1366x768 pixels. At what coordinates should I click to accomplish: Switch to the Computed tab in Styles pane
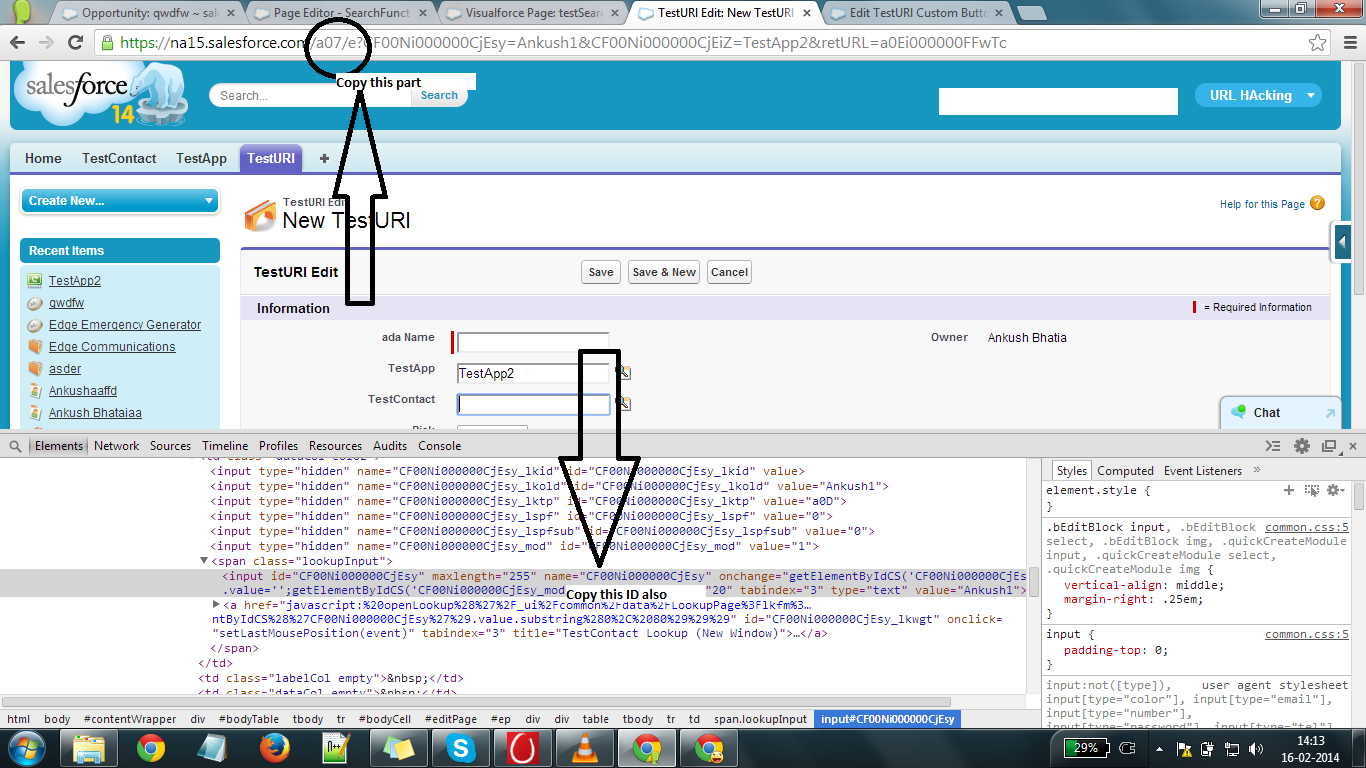(1126, 470)
